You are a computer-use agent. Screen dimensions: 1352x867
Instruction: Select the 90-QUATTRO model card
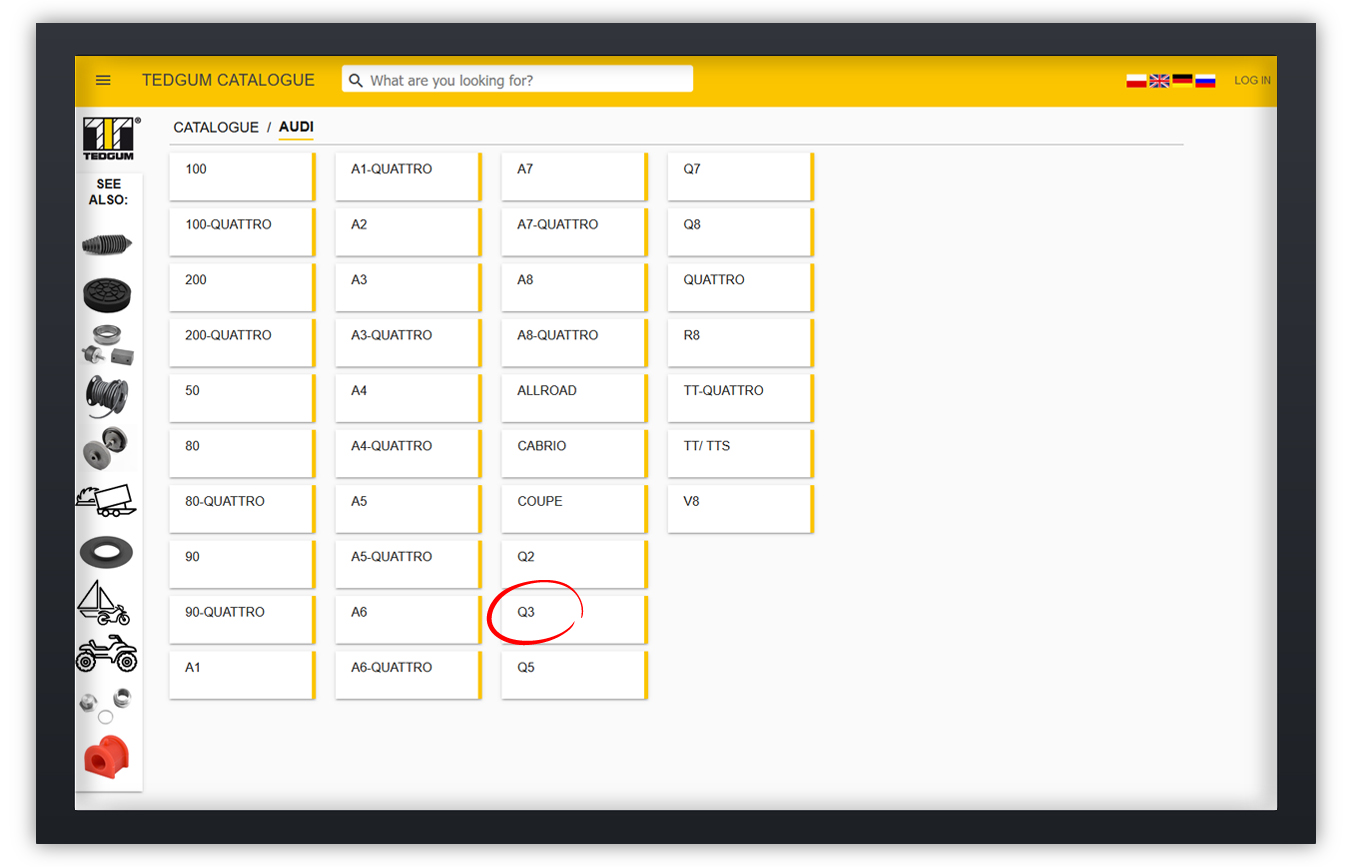pyautogui.click(x=242, y=620)
